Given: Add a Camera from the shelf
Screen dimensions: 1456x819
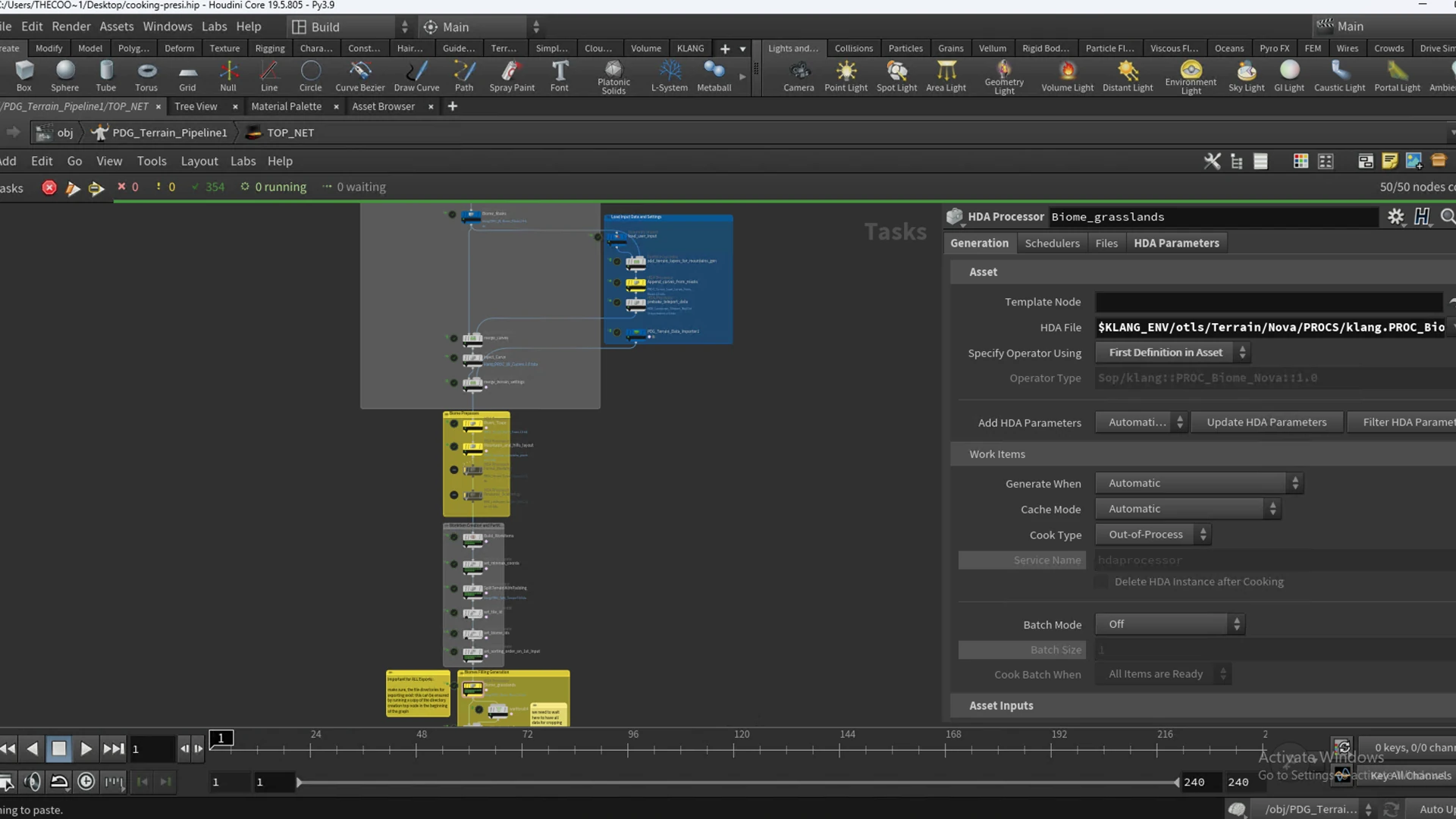Looking at the screenshot, I should click(799, 77).
